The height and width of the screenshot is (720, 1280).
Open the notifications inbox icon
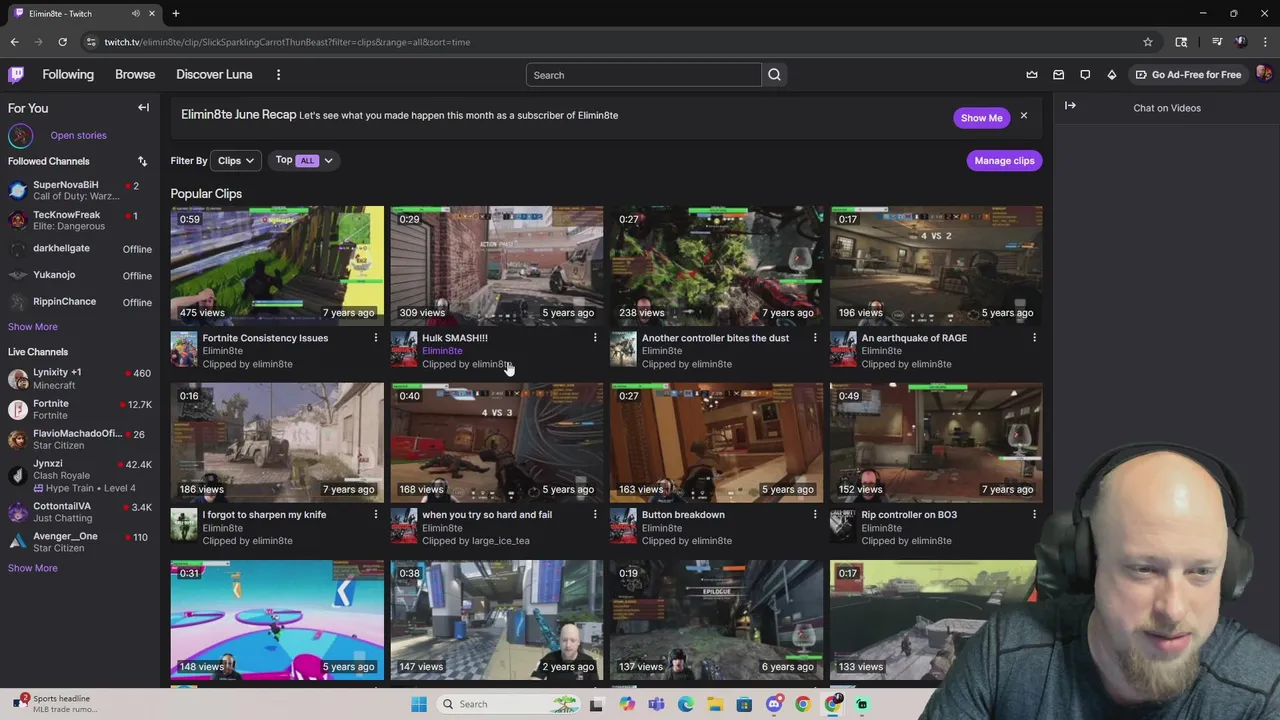click(1058, 74)
